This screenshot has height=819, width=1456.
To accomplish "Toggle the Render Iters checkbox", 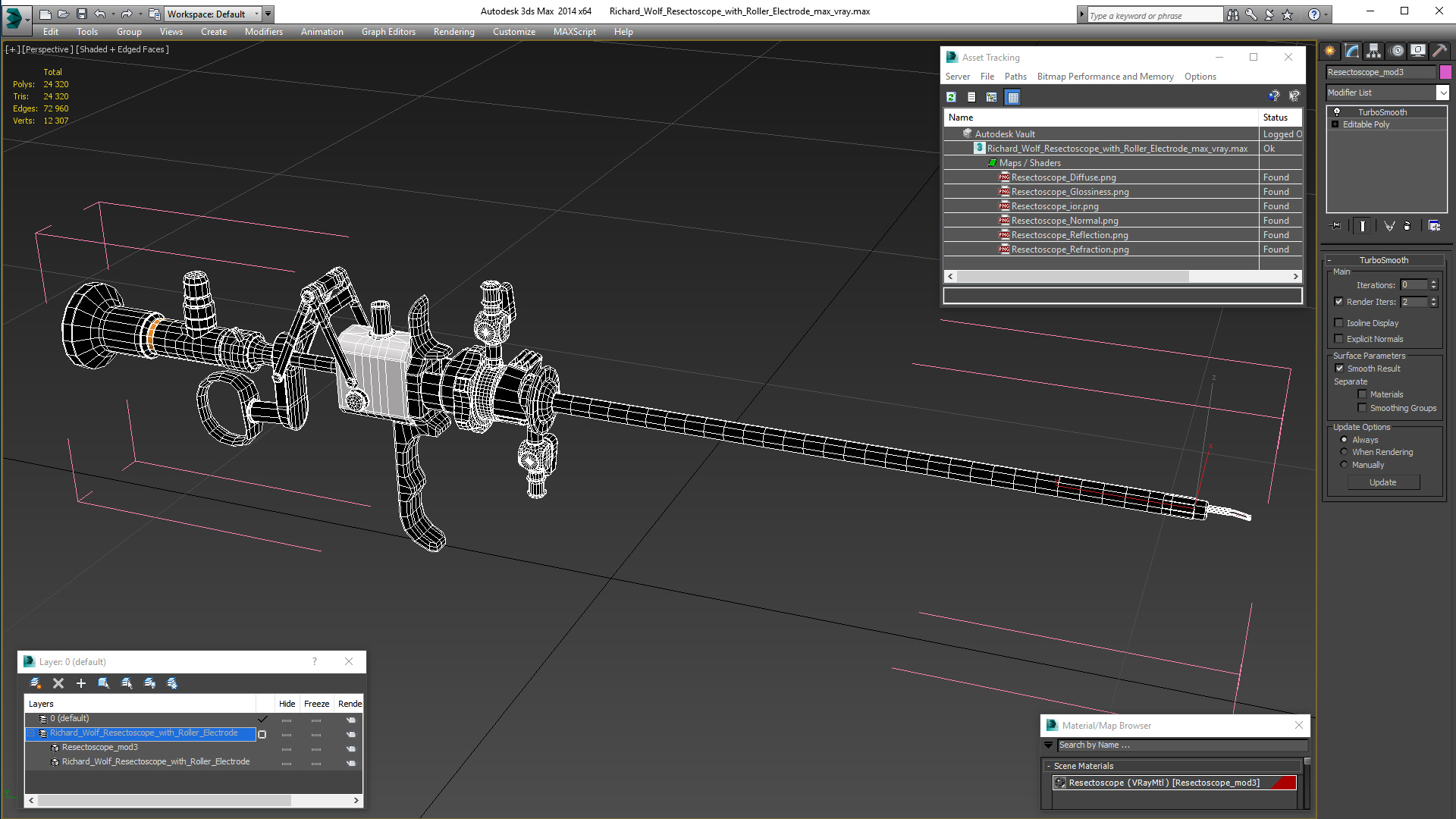I will tap(1339, 302).
